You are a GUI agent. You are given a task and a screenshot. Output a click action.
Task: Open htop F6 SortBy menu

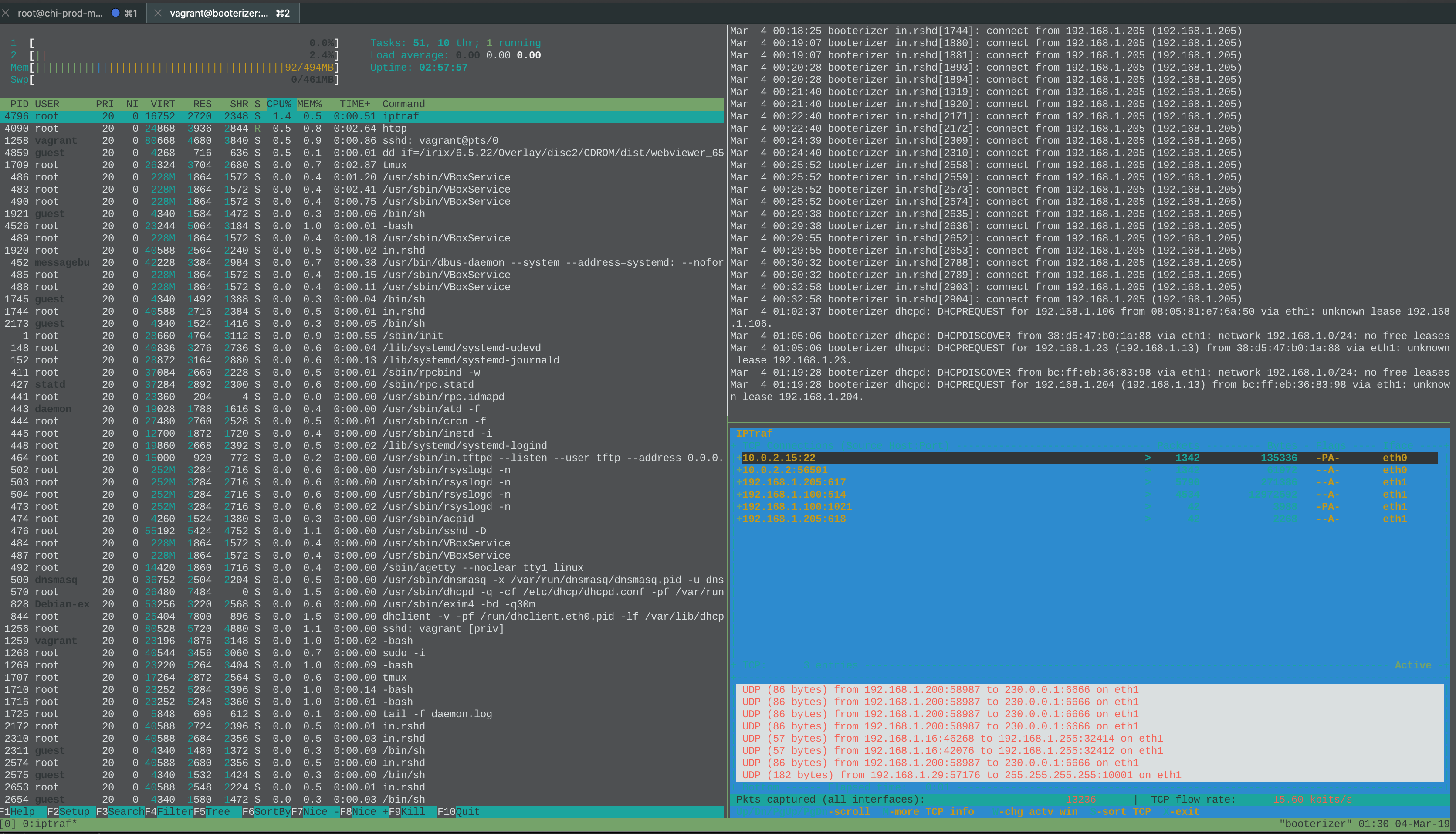tap(266, 812)
